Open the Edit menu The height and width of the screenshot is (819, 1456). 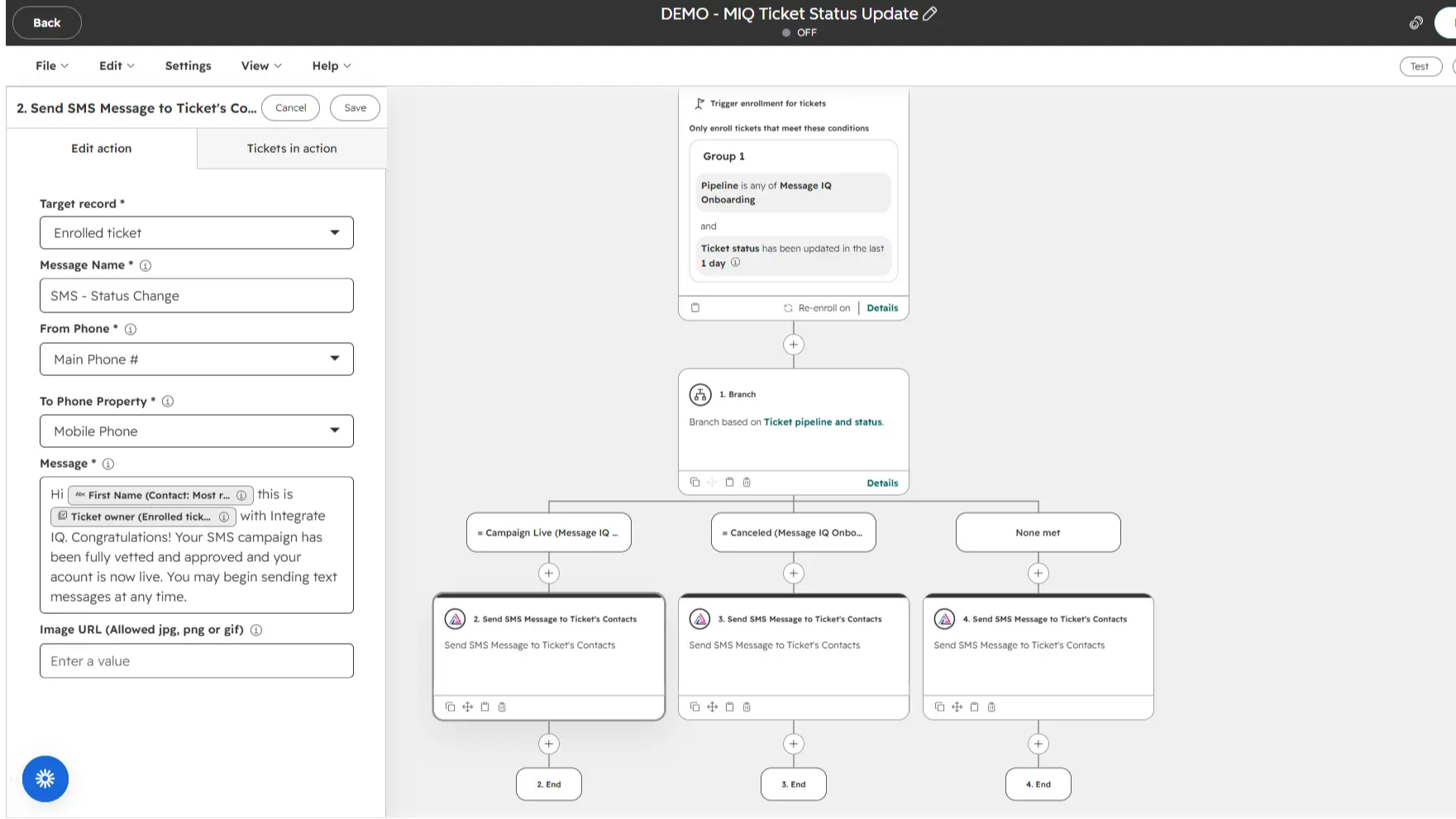[117, 66]
